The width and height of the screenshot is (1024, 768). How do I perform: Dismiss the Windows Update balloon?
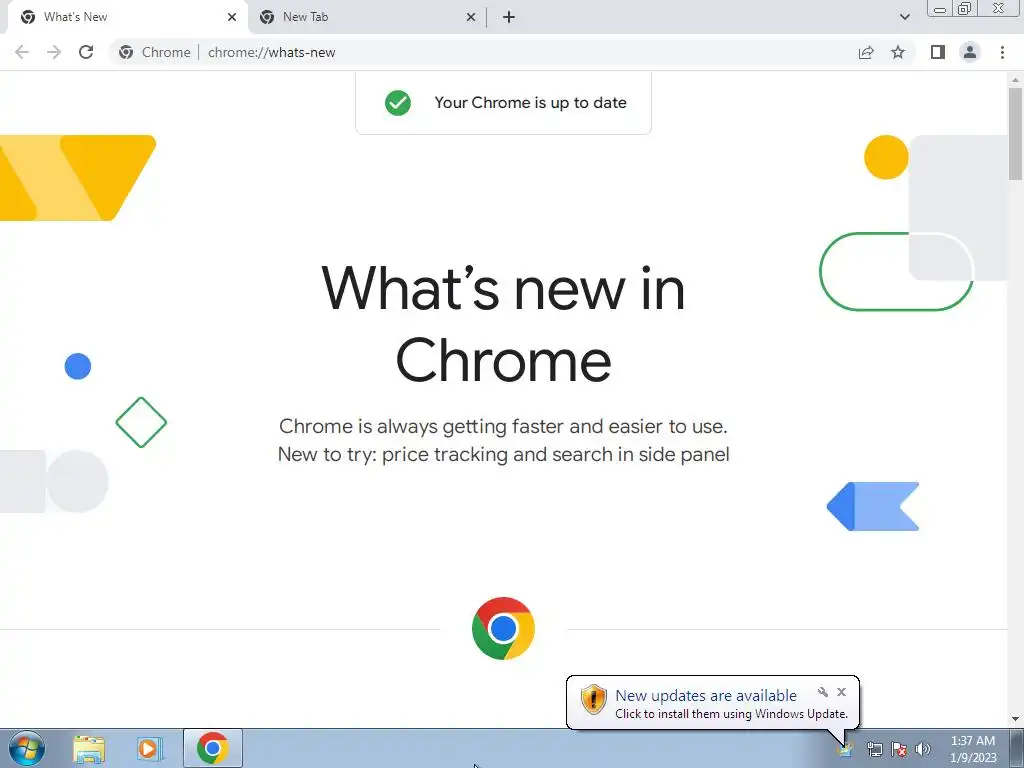tap(841, 692)
